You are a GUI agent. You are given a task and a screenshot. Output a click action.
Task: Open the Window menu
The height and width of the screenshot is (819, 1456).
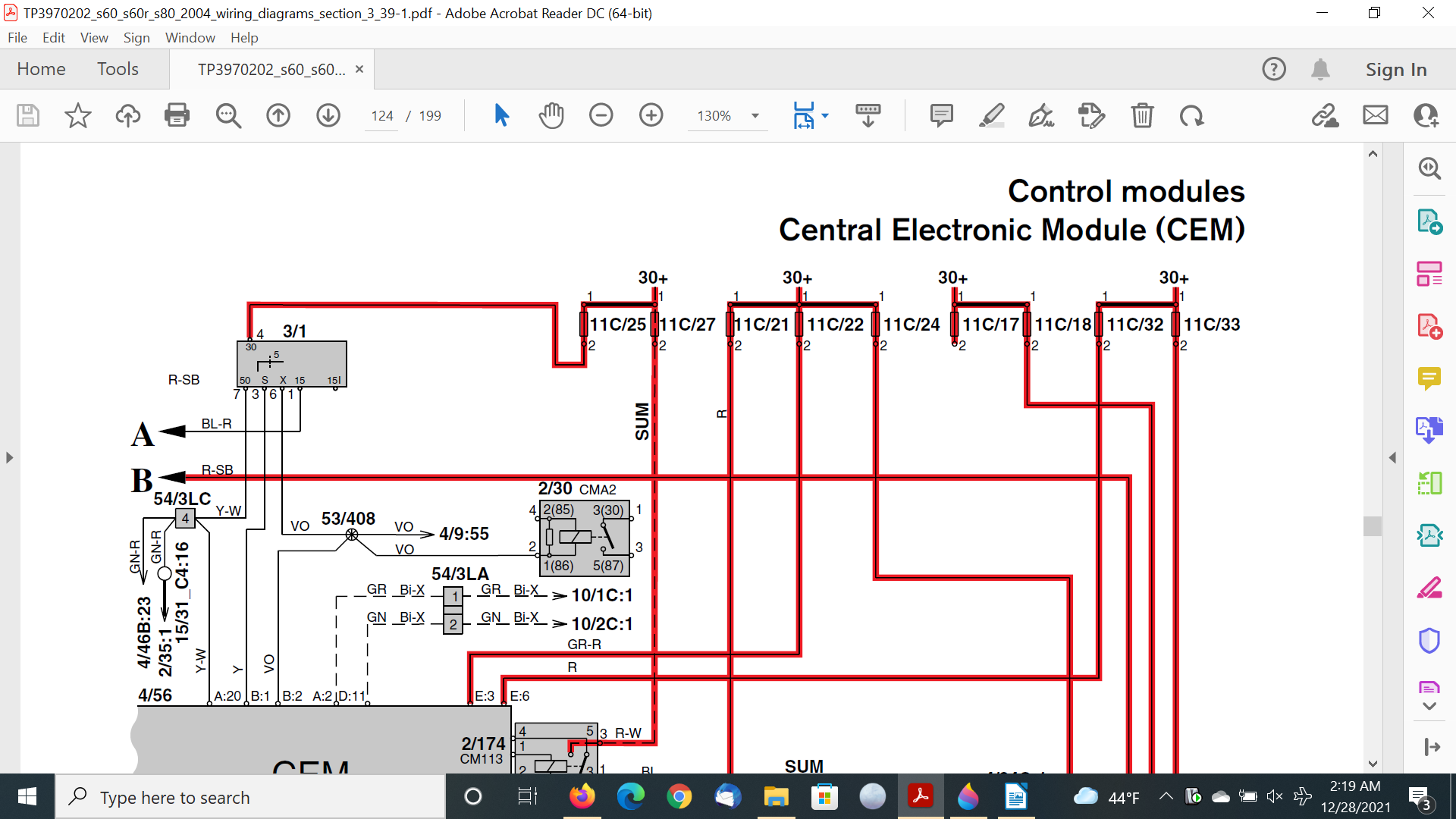tap(190, 38)
